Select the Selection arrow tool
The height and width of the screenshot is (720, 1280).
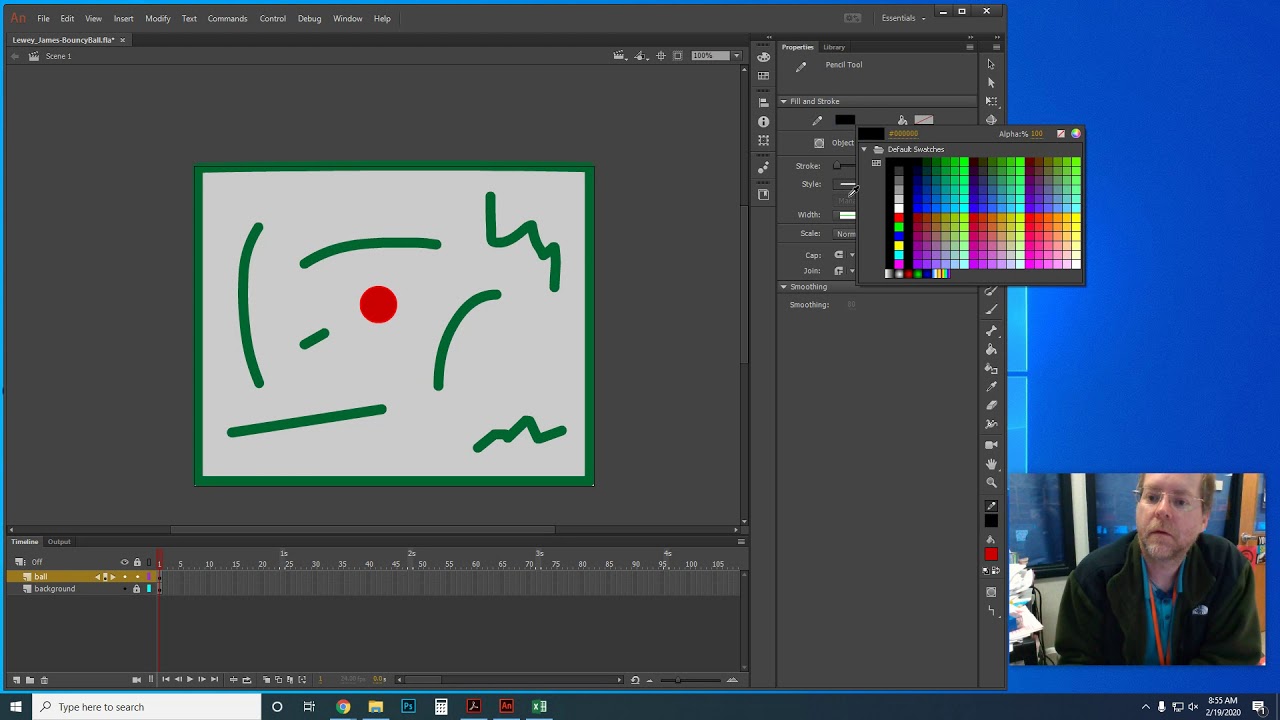pyautogui.click(x=991, y=64)
